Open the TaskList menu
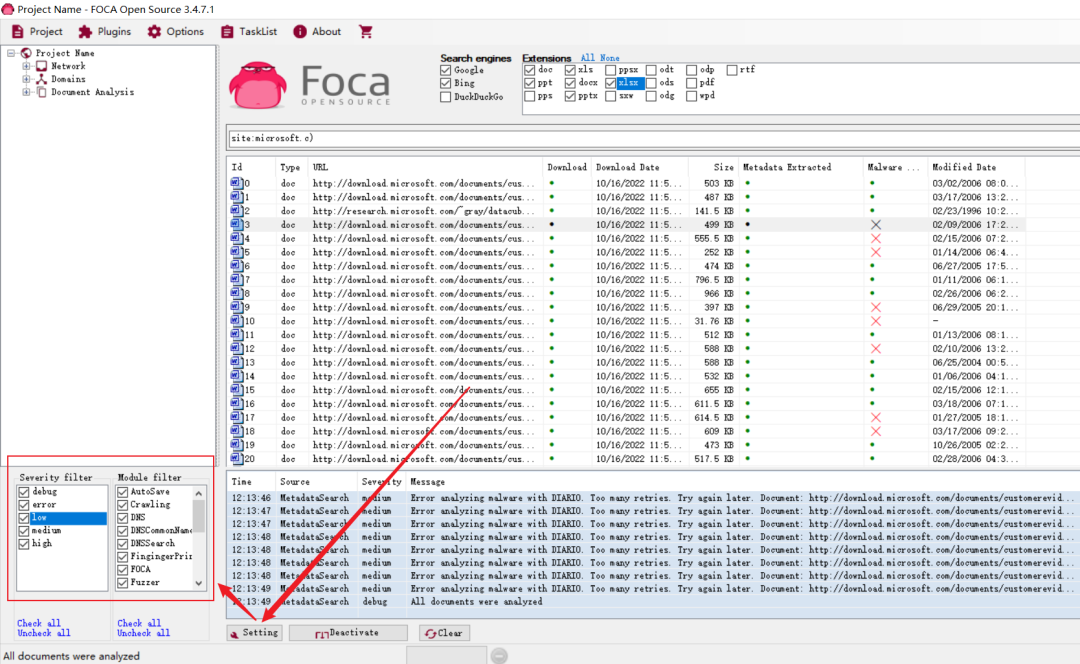 pyautogui.click(x=249, y=32)
